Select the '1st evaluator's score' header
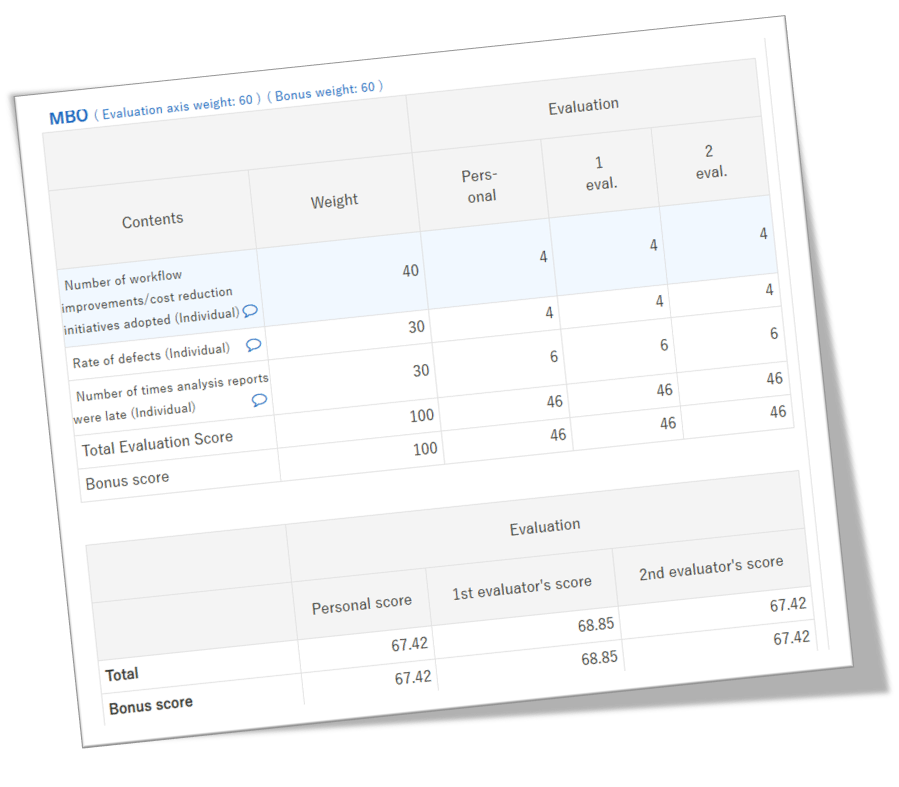899x787 pixels. click(x=521, y=587)
